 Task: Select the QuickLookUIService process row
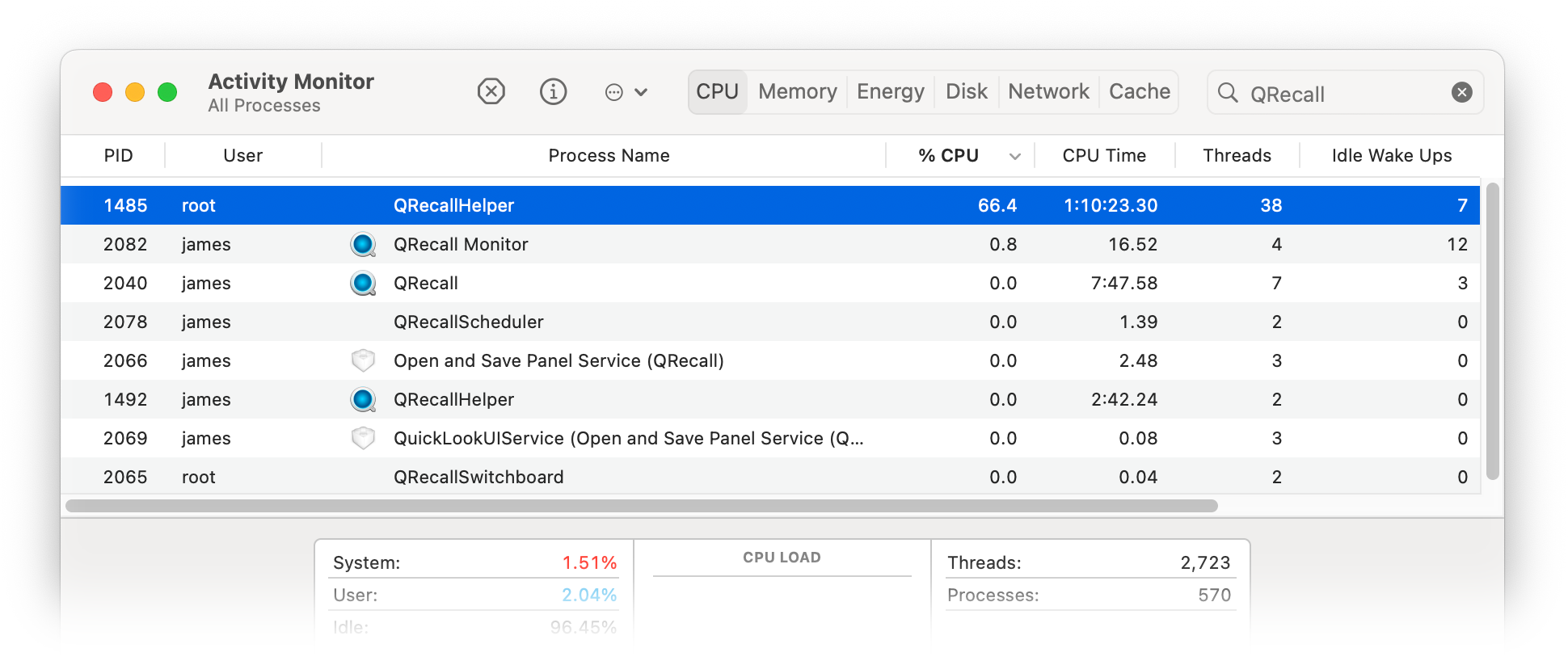pyautogui.click(x=770, y=438)
